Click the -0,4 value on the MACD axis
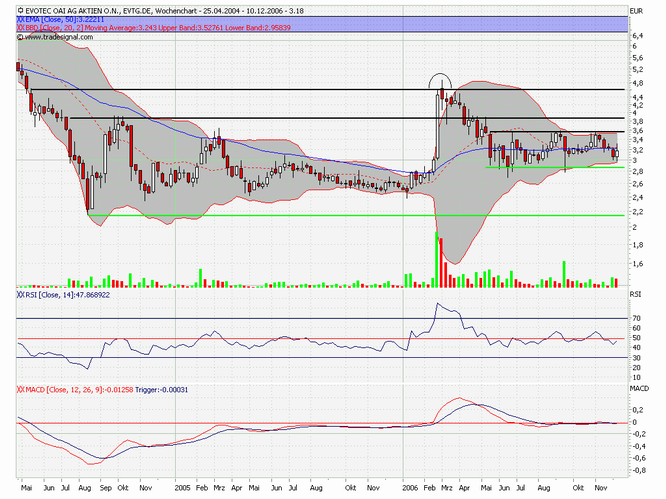 (x=639, y=446)
